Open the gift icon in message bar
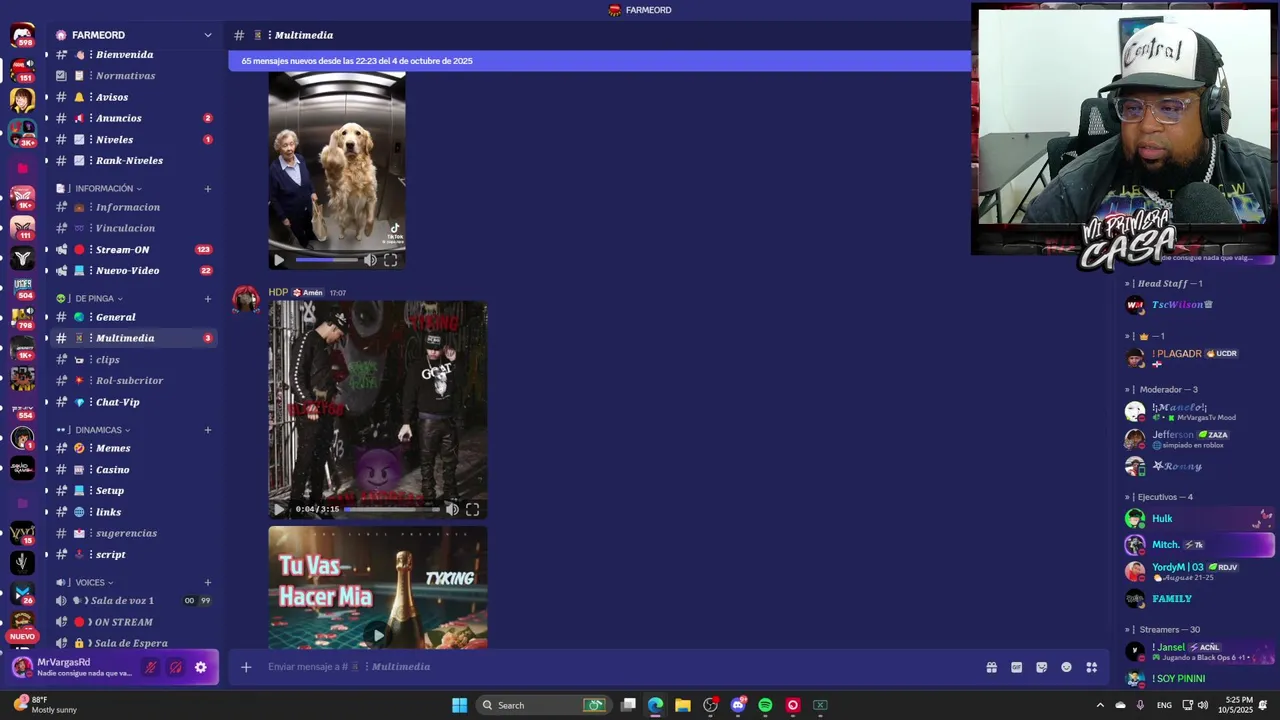This screenshot has width=1280, height=720. 991,667
